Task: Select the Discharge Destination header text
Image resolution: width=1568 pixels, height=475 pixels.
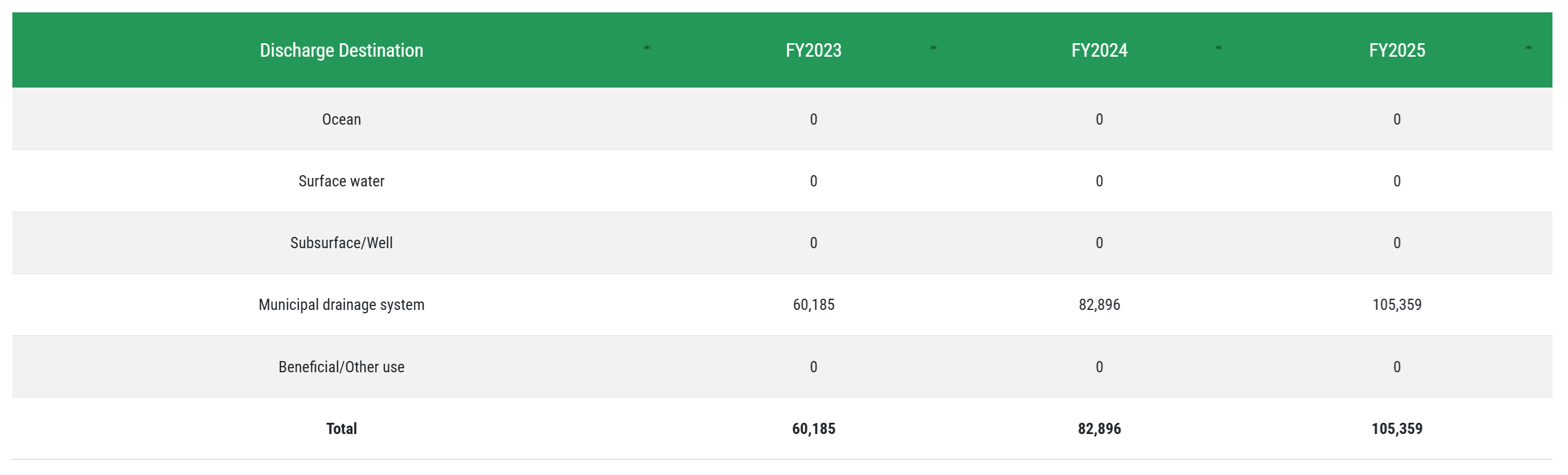Action: 342,50
